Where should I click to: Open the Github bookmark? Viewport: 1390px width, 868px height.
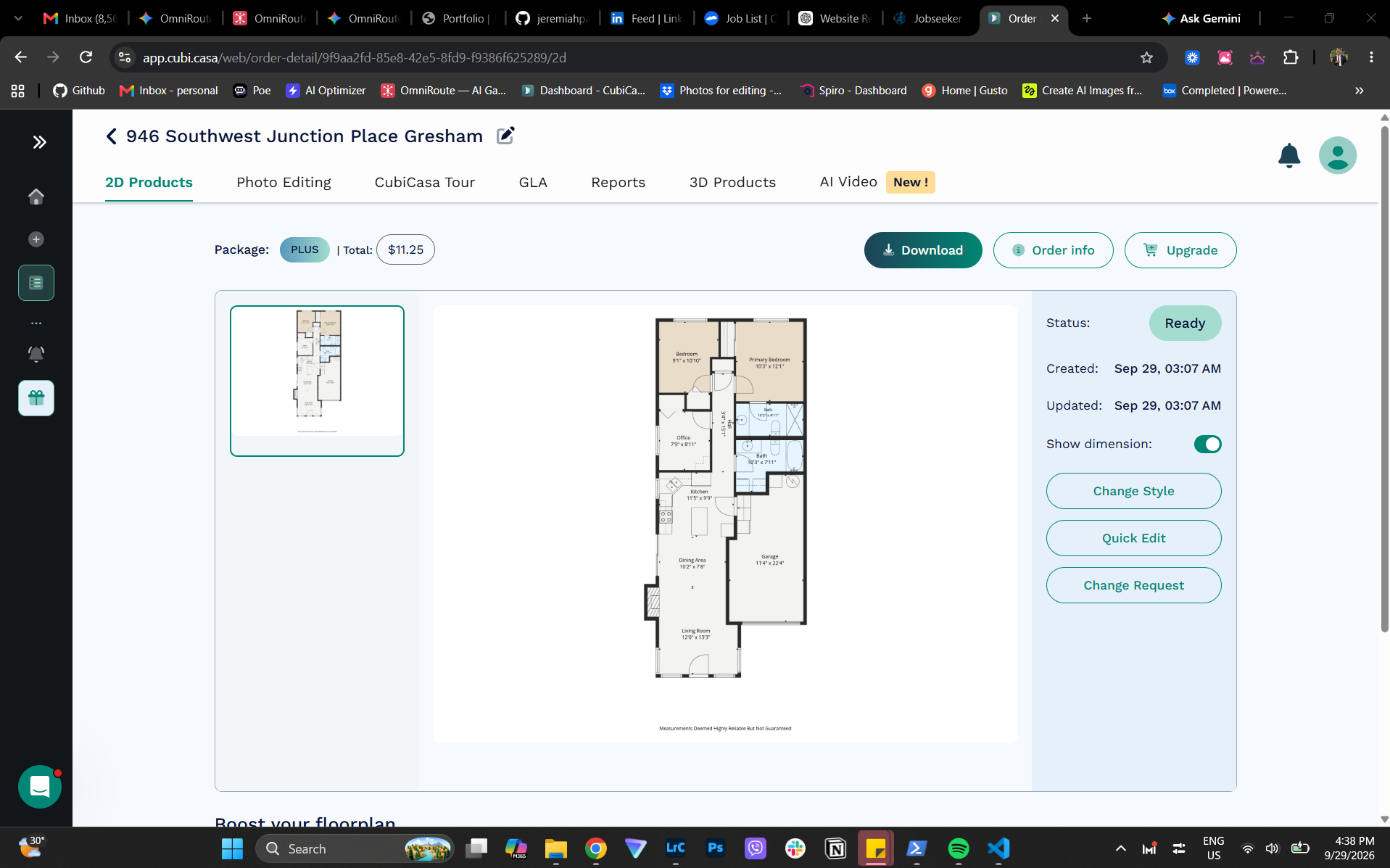pos(79,91)
